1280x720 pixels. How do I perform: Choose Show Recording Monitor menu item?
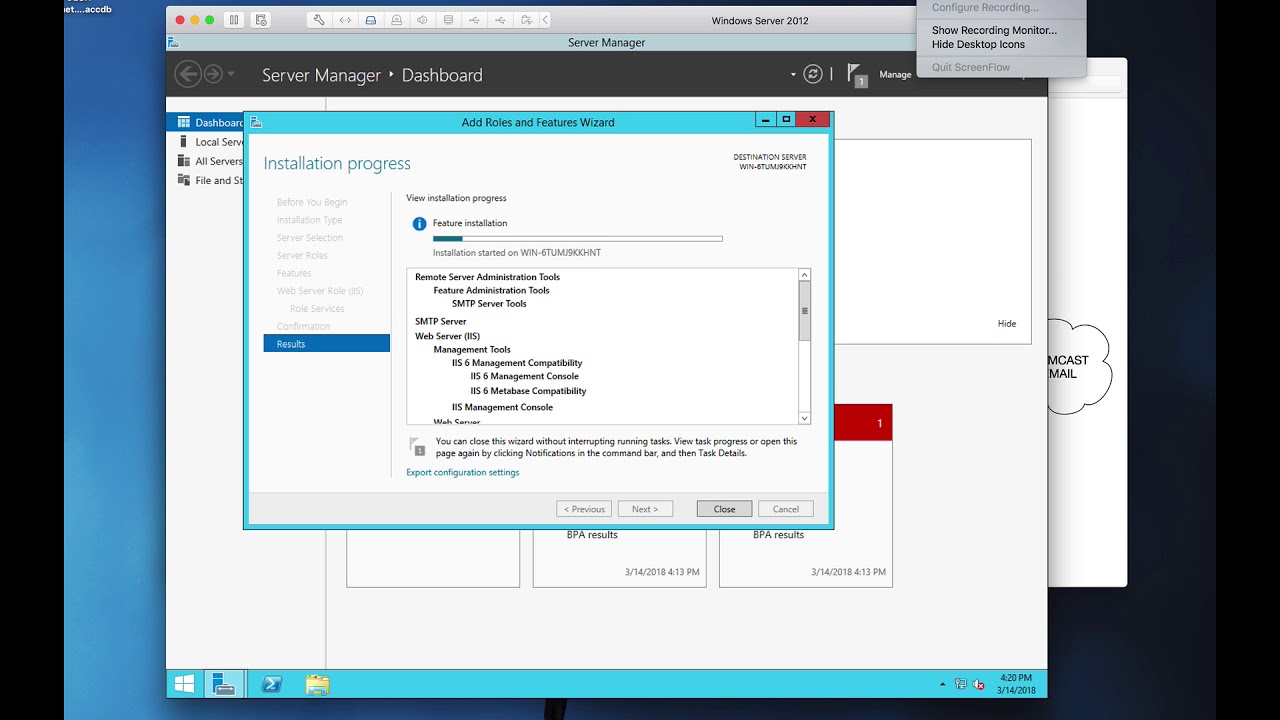click(x=994, y=30)
